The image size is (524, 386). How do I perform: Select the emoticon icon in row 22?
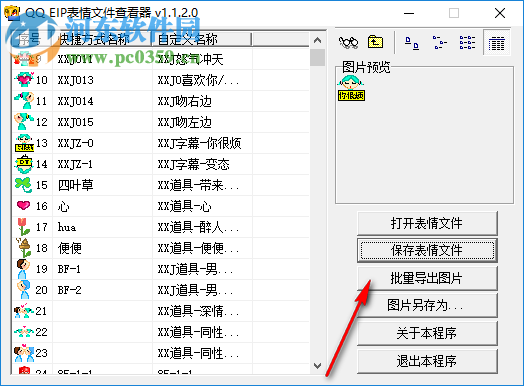click(x=23, y=332)
